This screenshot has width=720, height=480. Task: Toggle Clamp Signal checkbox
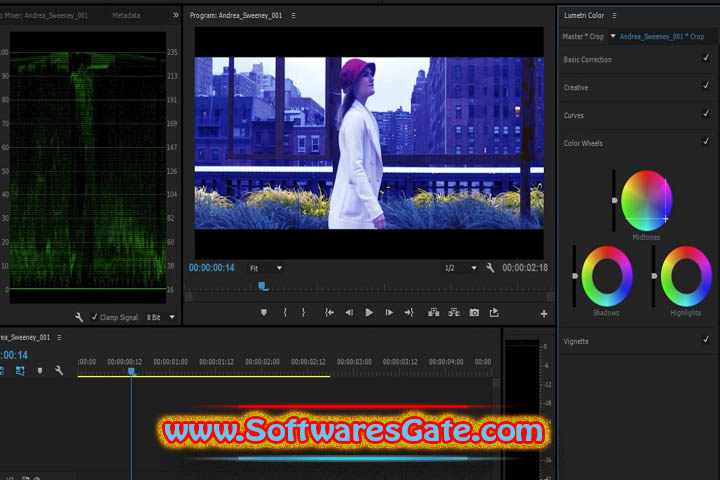tap(95, 317)
